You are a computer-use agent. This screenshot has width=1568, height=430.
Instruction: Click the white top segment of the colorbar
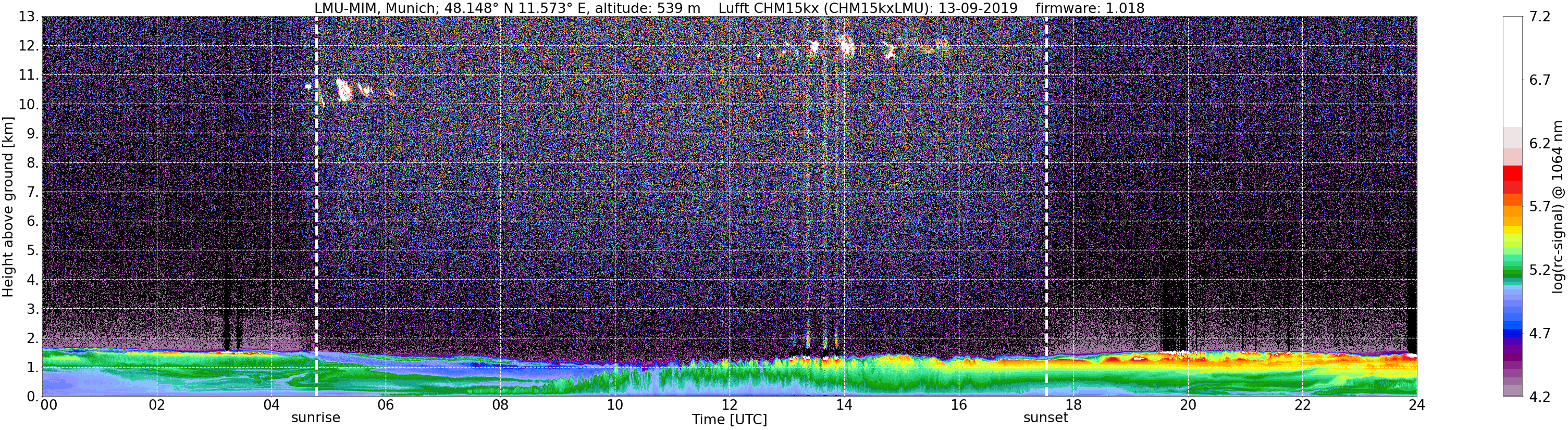coord(1513,72)
